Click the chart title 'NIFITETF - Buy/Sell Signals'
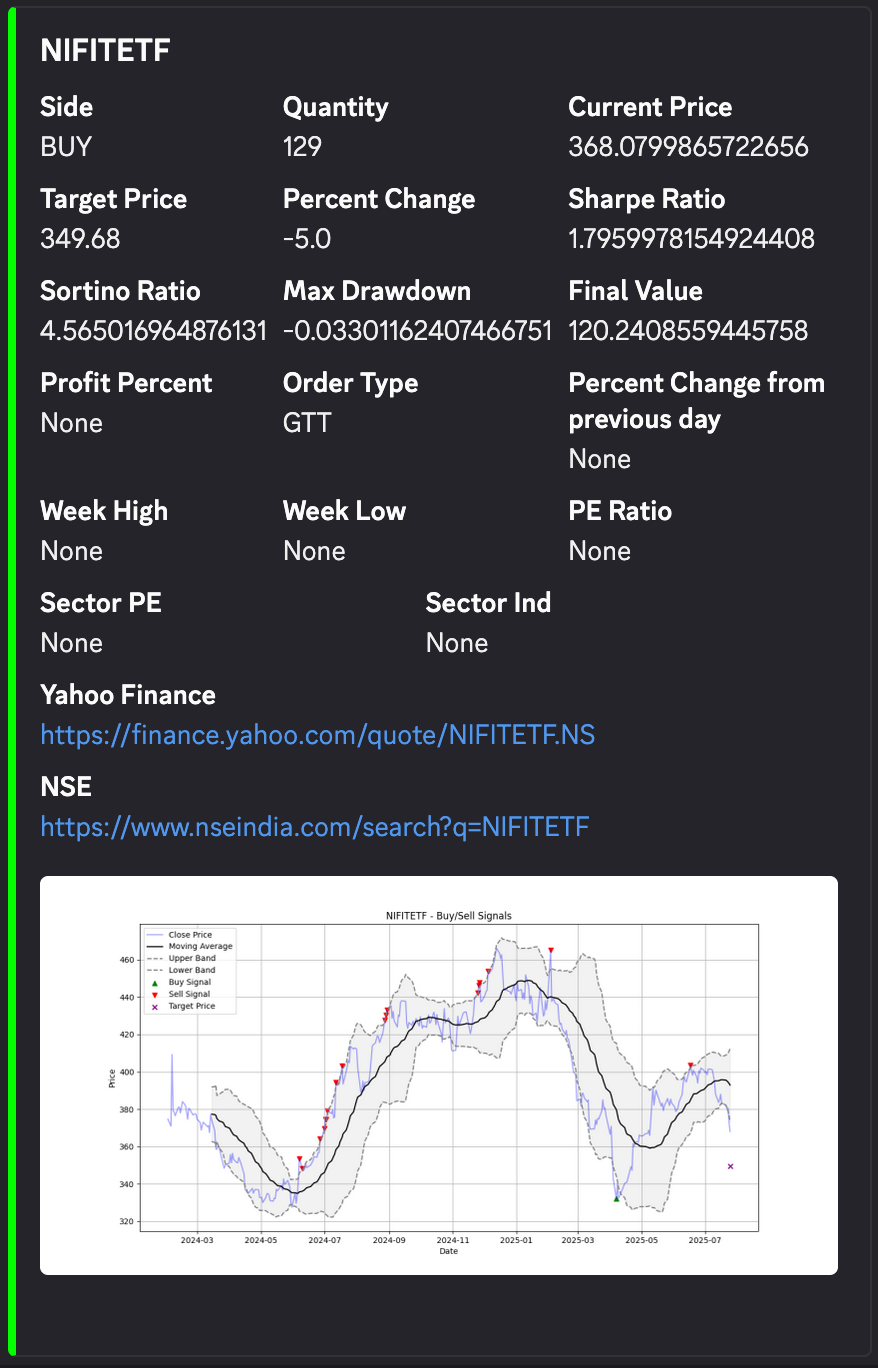The image size is (878, 1368). pyautogui.click(x=448, y=915)
